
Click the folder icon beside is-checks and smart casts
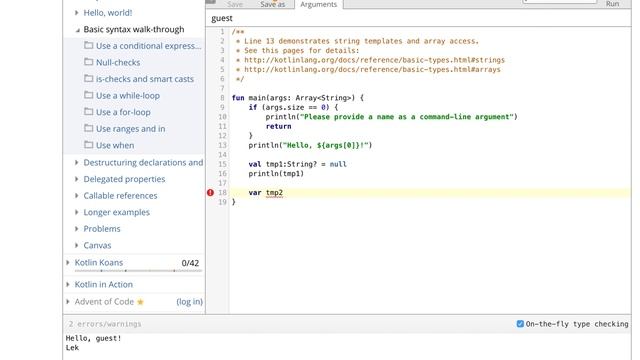coord(89,78)
